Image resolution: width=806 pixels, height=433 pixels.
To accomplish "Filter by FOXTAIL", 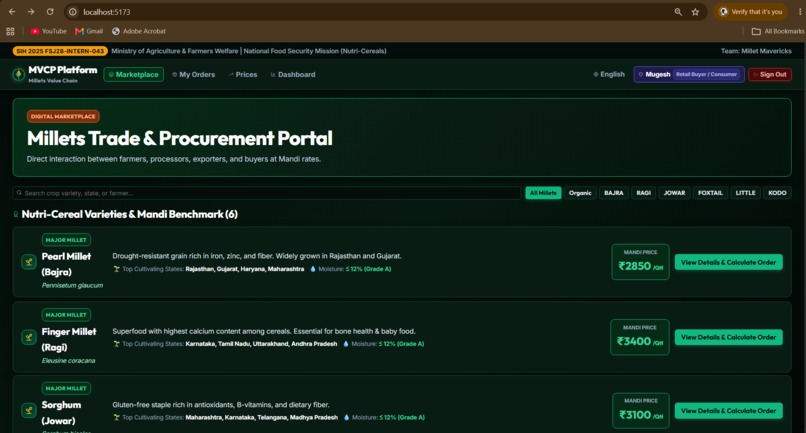I will (710, 193).
